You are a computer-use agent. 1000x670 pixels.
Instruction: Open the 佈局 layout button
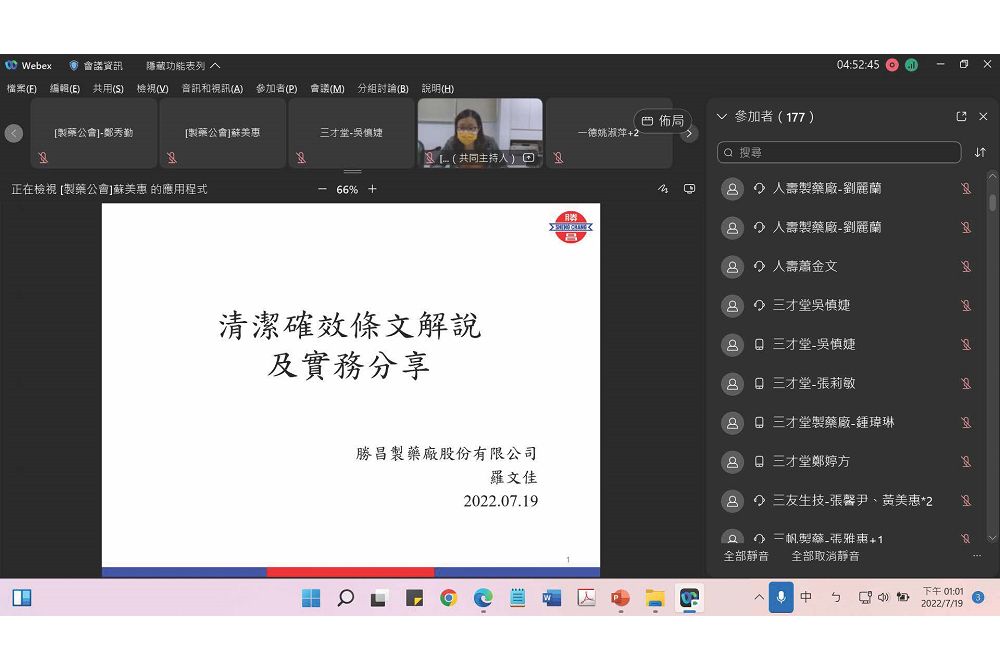click(663, 120)
